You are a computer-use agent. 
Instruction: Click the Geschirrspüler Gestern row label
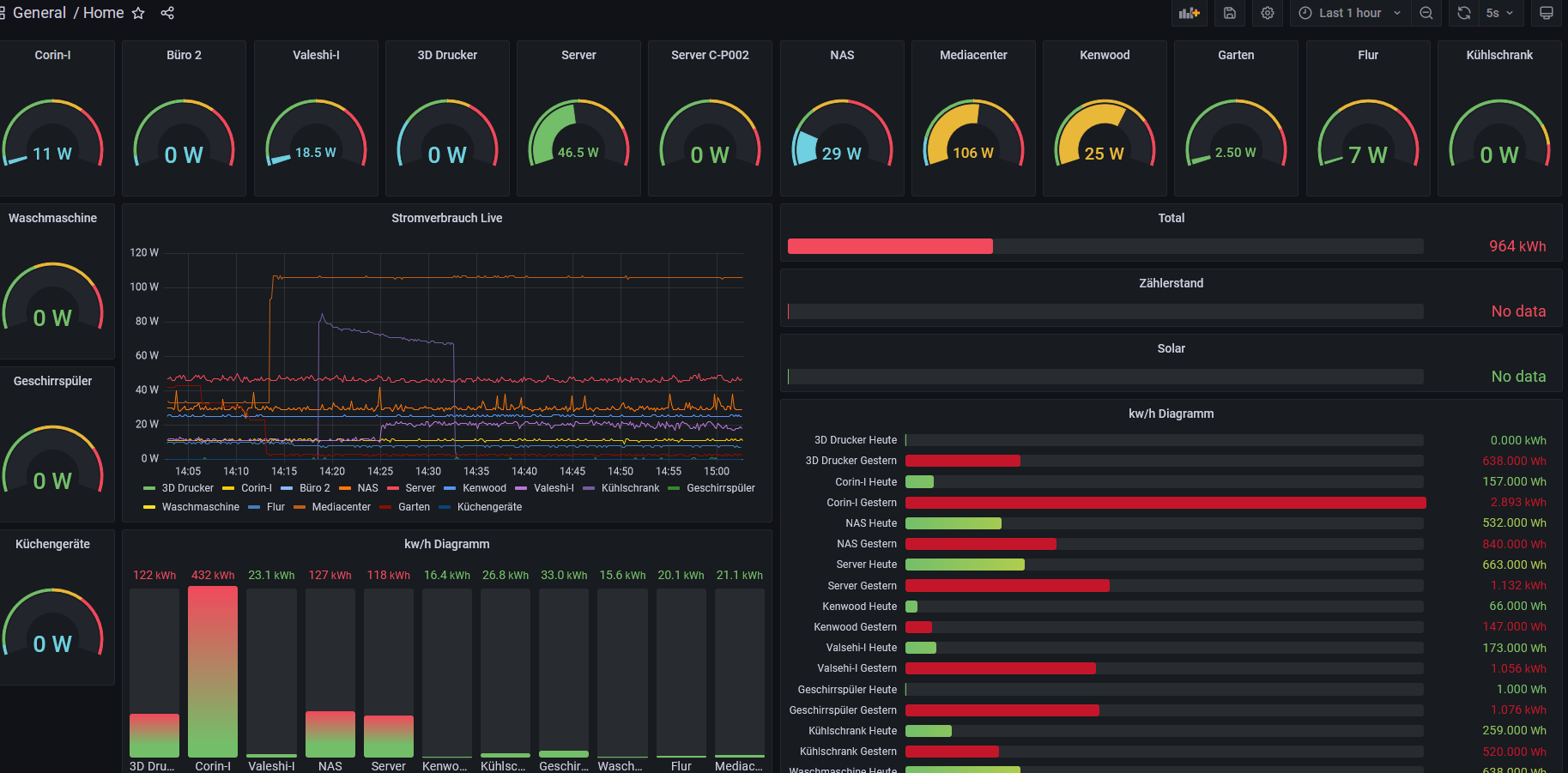coord(843,710)
